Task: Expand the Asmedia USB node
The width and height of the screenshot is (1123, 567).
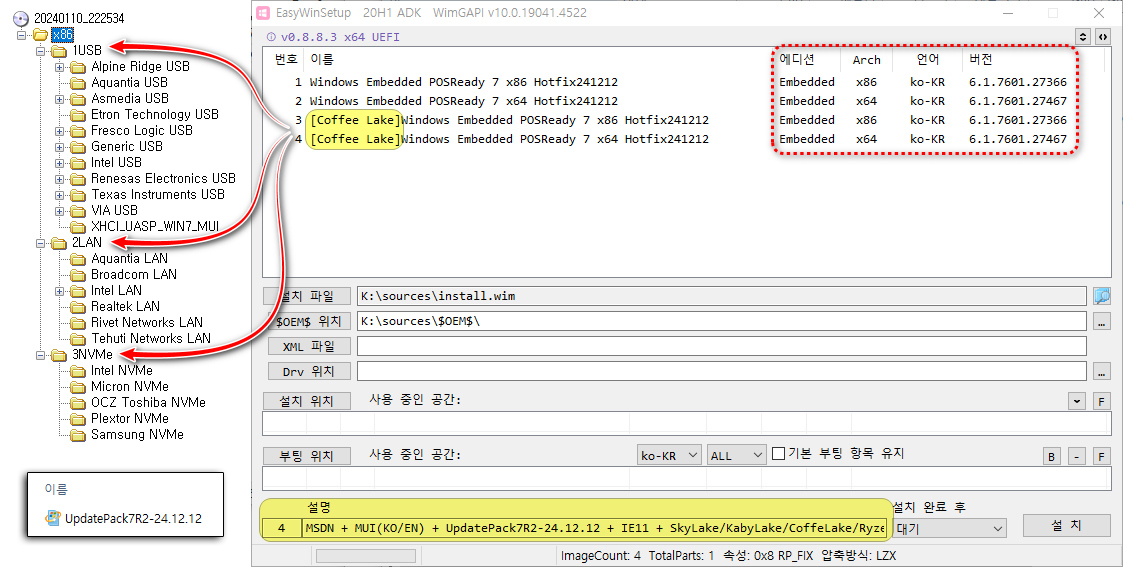Action: [60, 99]
